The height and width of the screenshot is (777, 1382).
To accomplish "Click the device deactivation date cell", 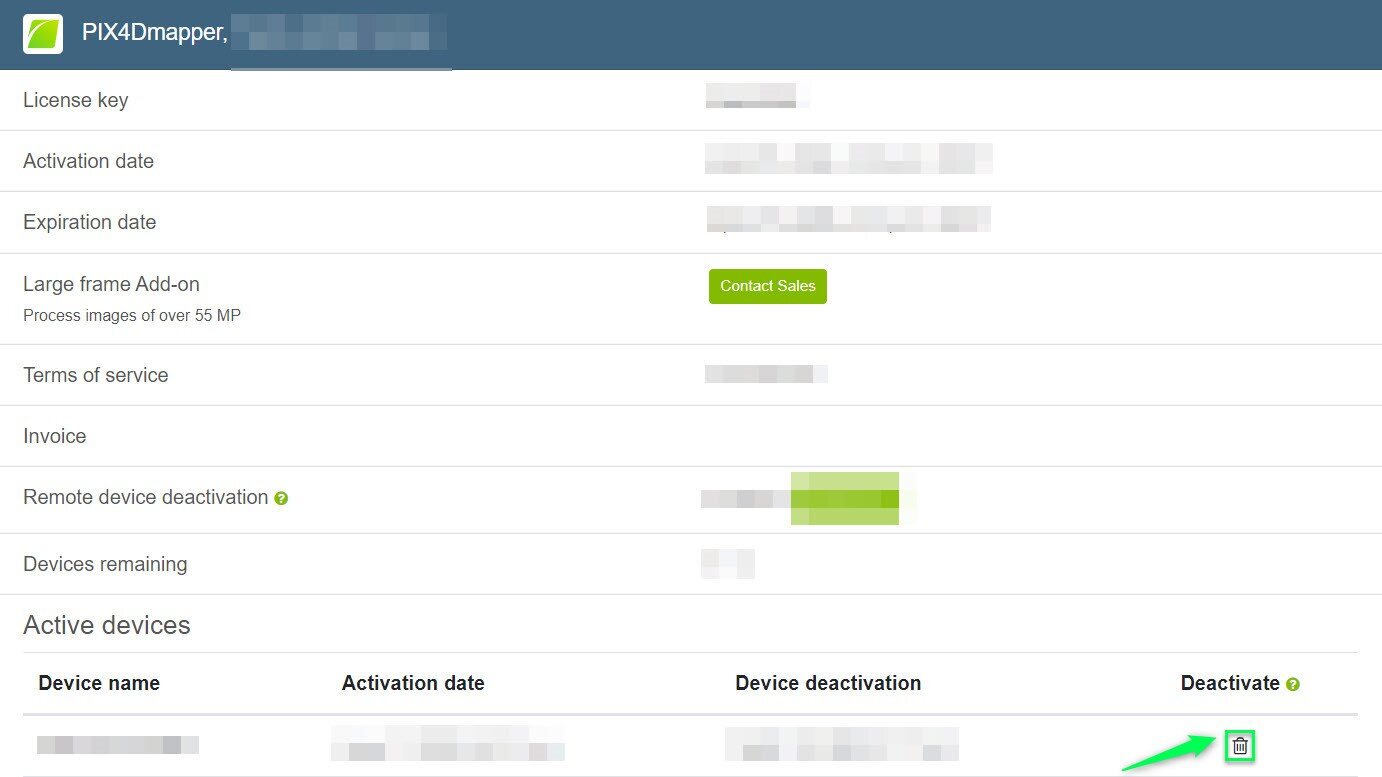I will pos(841,744).
